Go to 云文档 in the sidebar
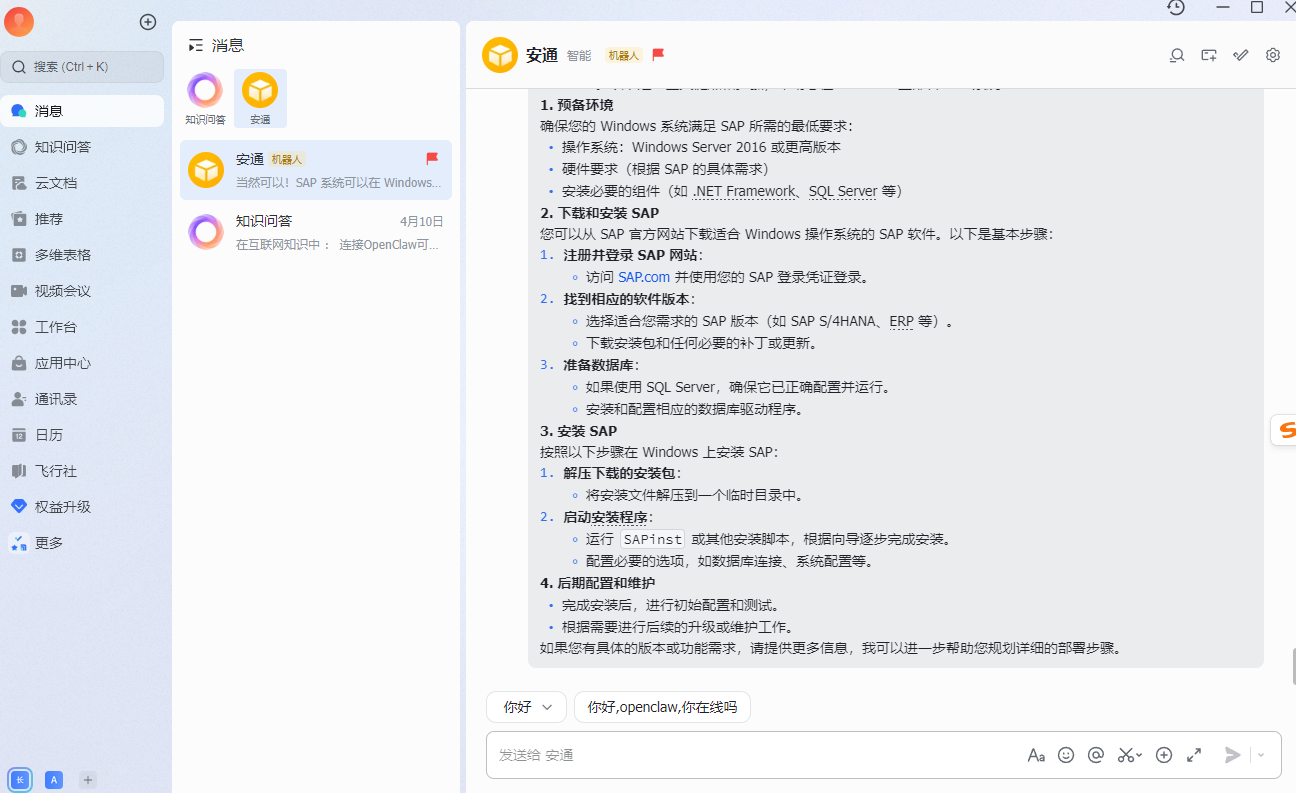This screenshot has width=1296, height=793. point(83,183)
